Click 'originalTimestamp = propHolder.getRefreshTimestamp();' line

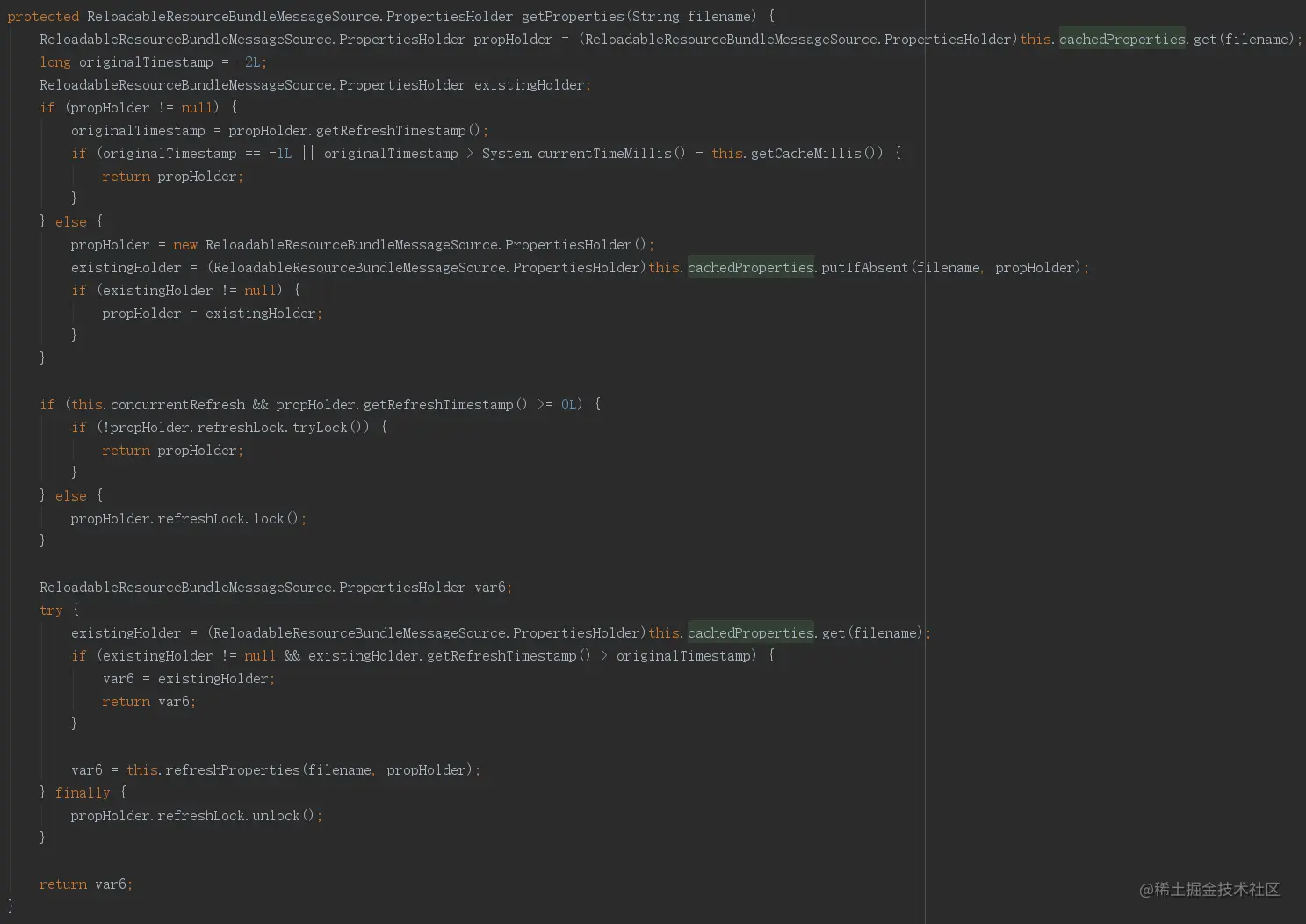point(279,130)
